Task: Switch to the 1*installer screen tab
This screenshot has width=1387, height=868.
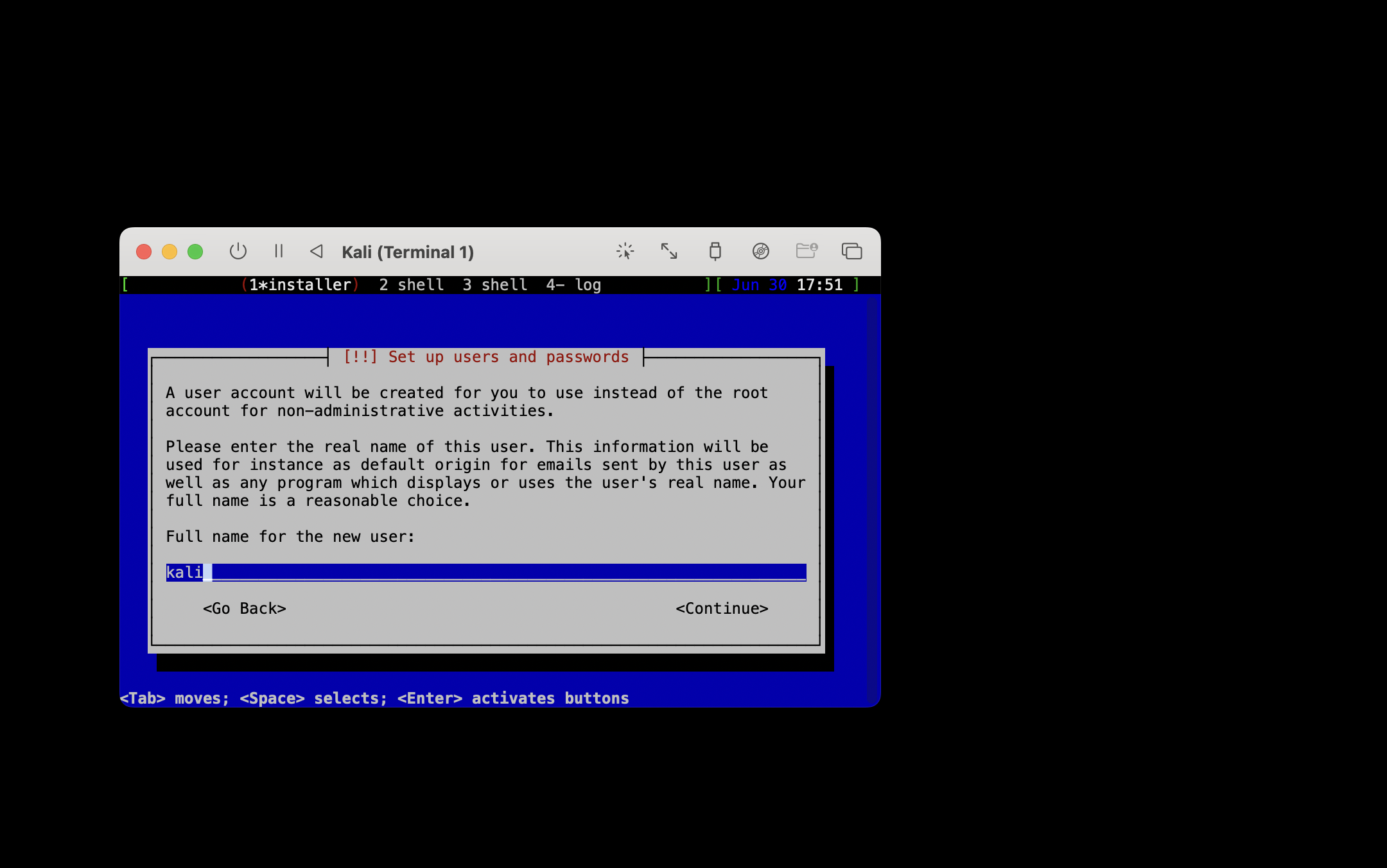Action: (x=300, y=285)
